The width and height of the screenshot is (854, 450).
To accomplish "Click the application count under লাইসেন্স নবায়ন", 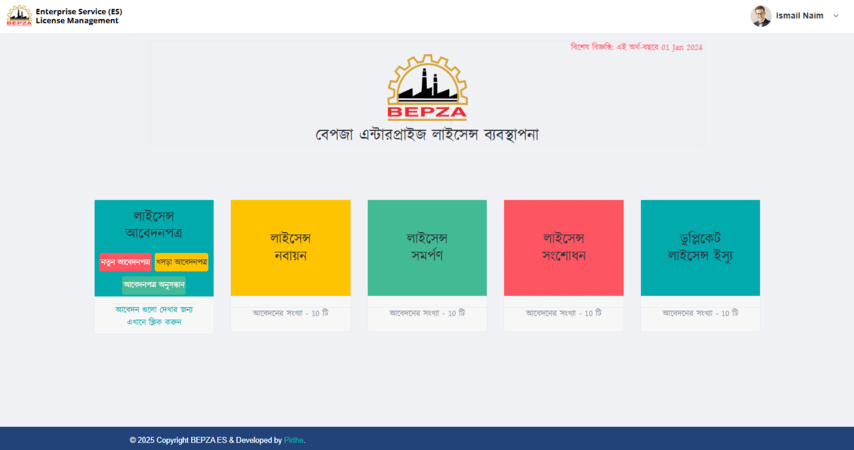I will pos(290,313).
